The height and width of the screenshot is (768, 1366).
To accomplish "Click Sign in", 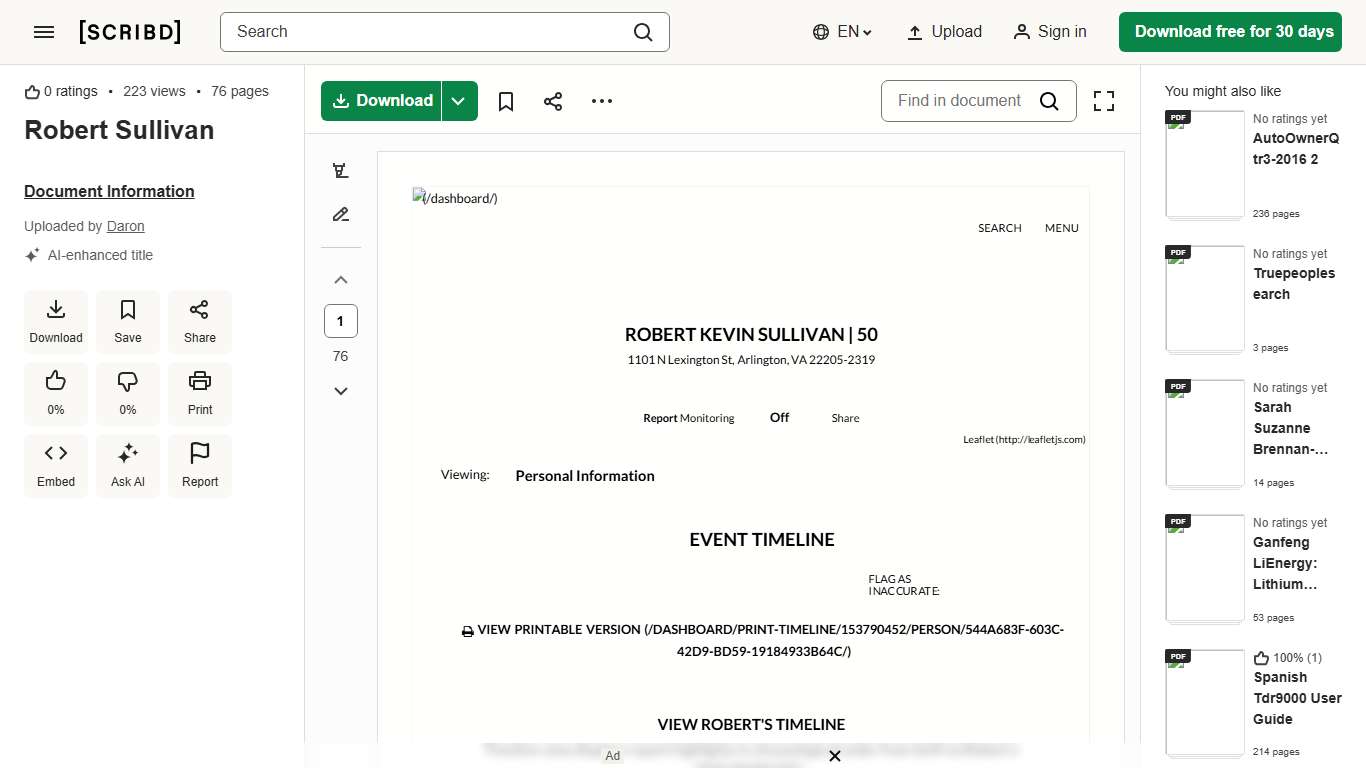I will point(1050,31).
